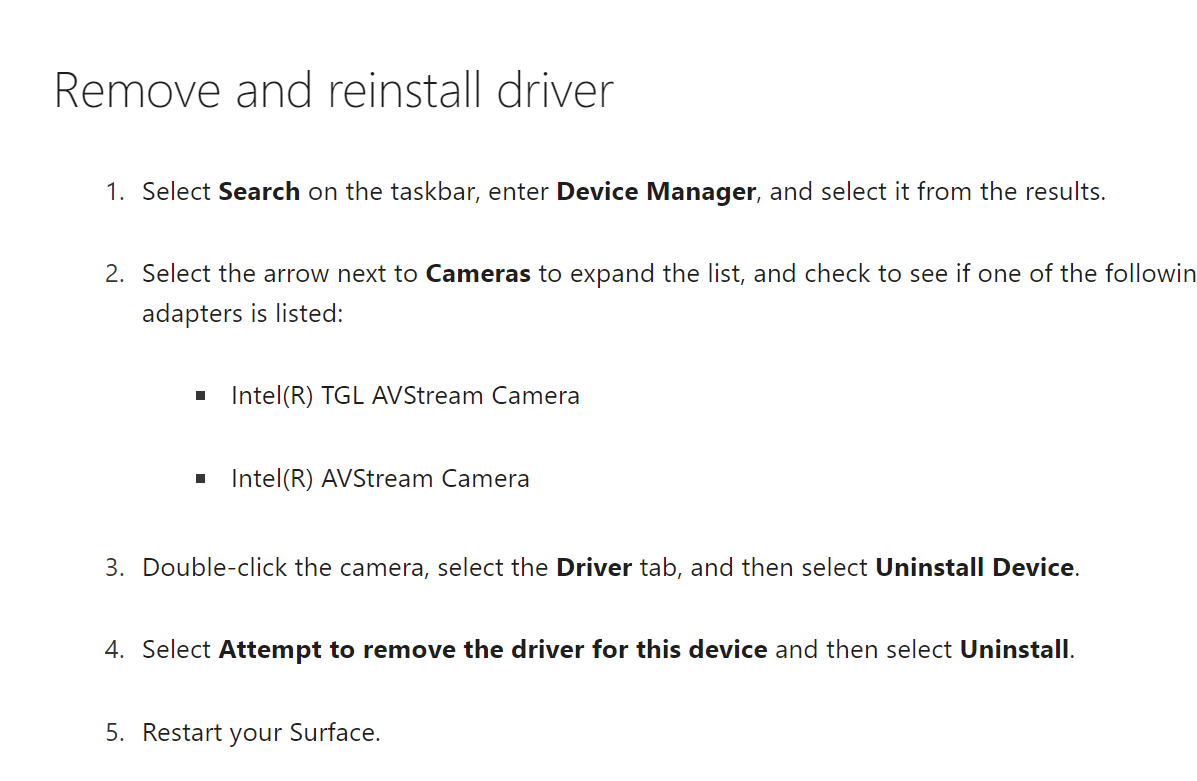Click the bold 'Uninstall Device' text
Screen dimensions: 1197x781
(x=974, y=568)
